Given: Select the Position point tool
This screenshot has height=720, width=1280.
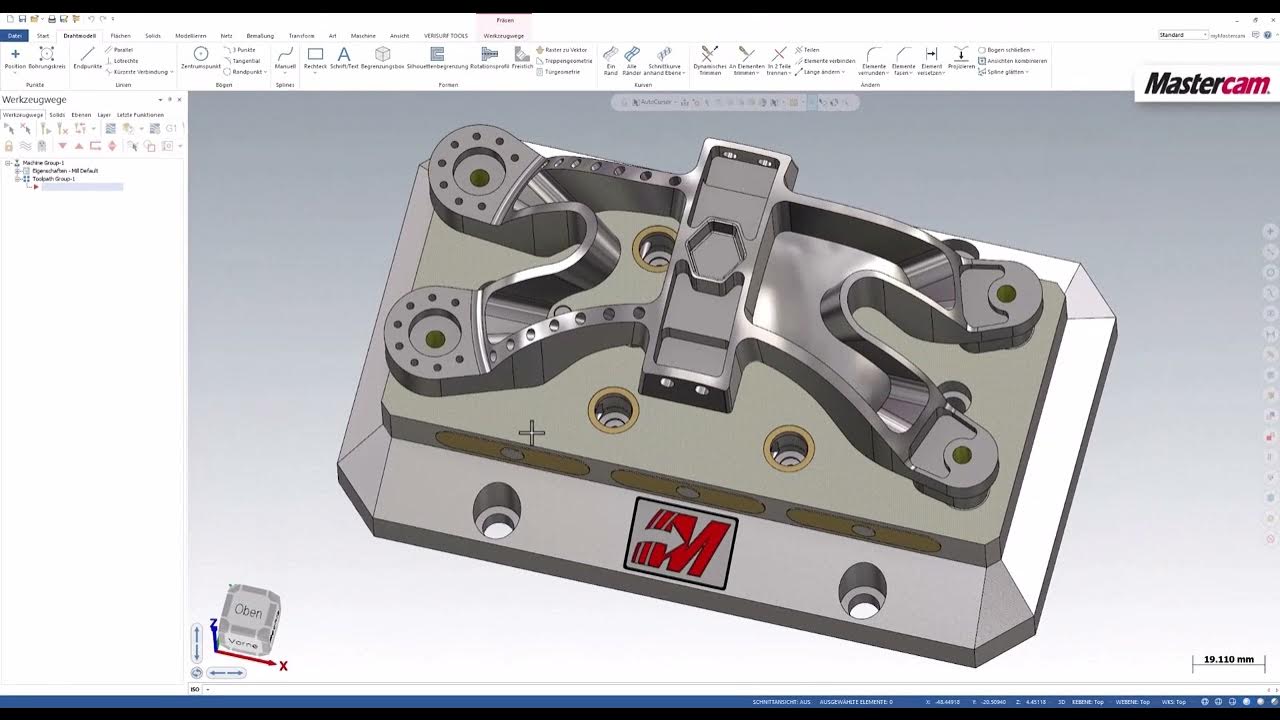Looking at the screenshot, I should [x=15, y=58].
